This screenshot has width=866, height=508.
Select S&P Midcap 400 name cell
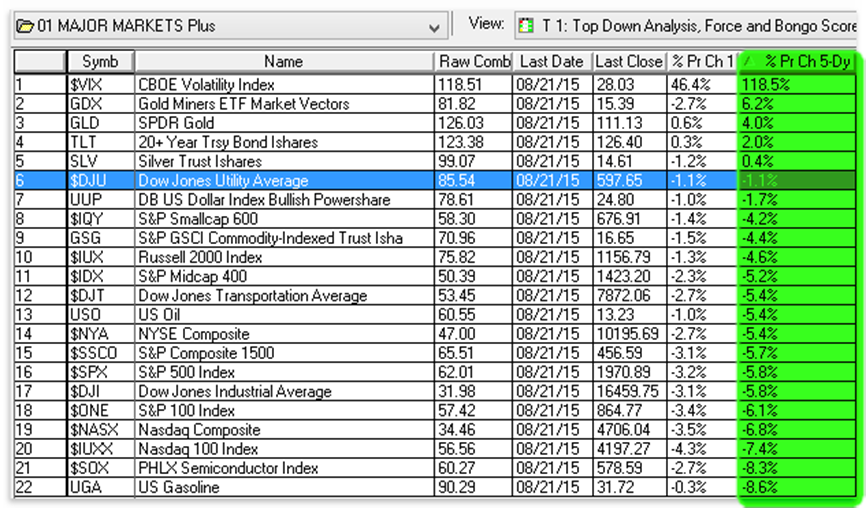pos(284,276)
